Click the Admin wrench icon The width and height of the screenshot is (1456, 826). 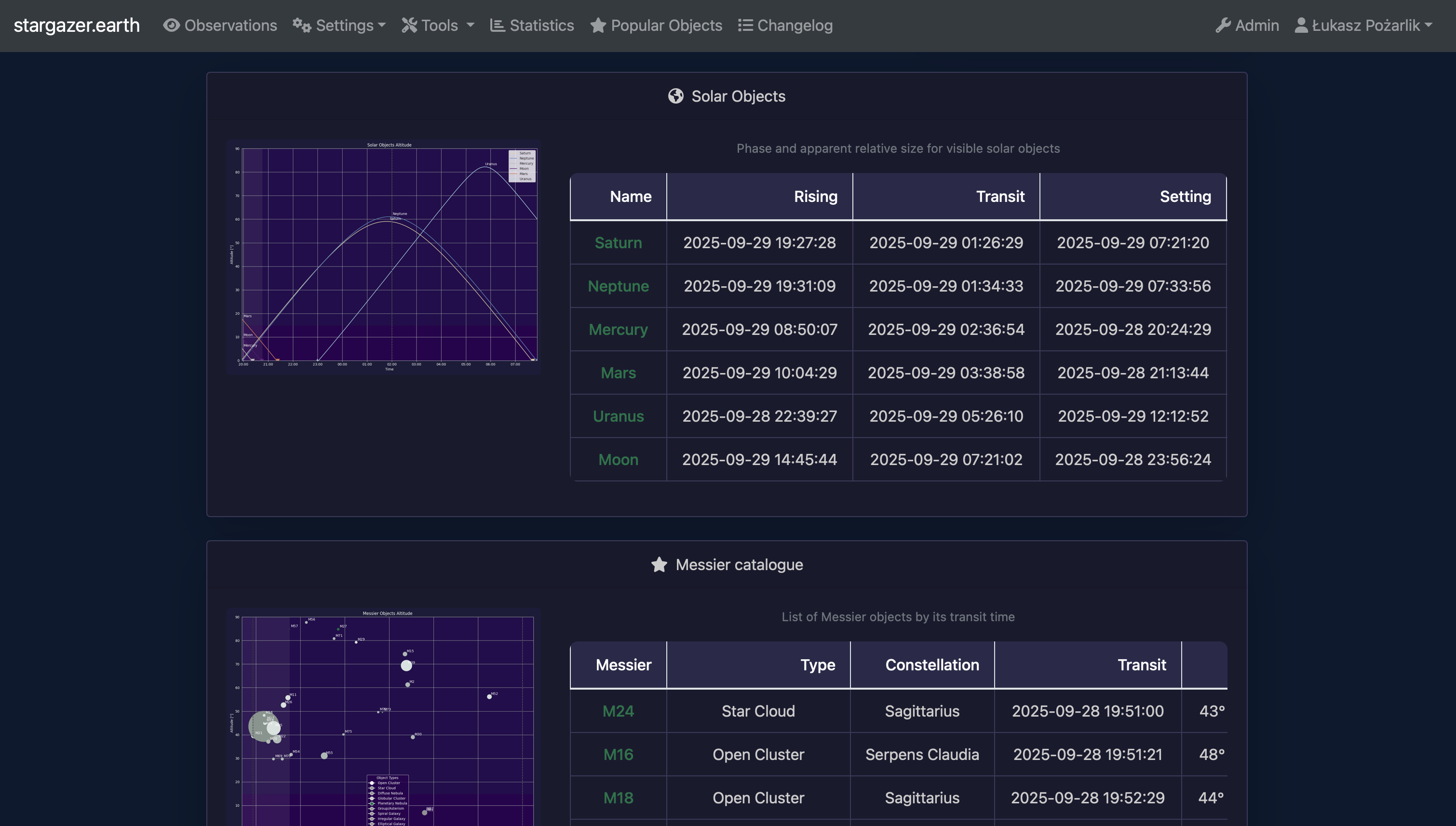pyautogui.click(x=1223, y=26)
